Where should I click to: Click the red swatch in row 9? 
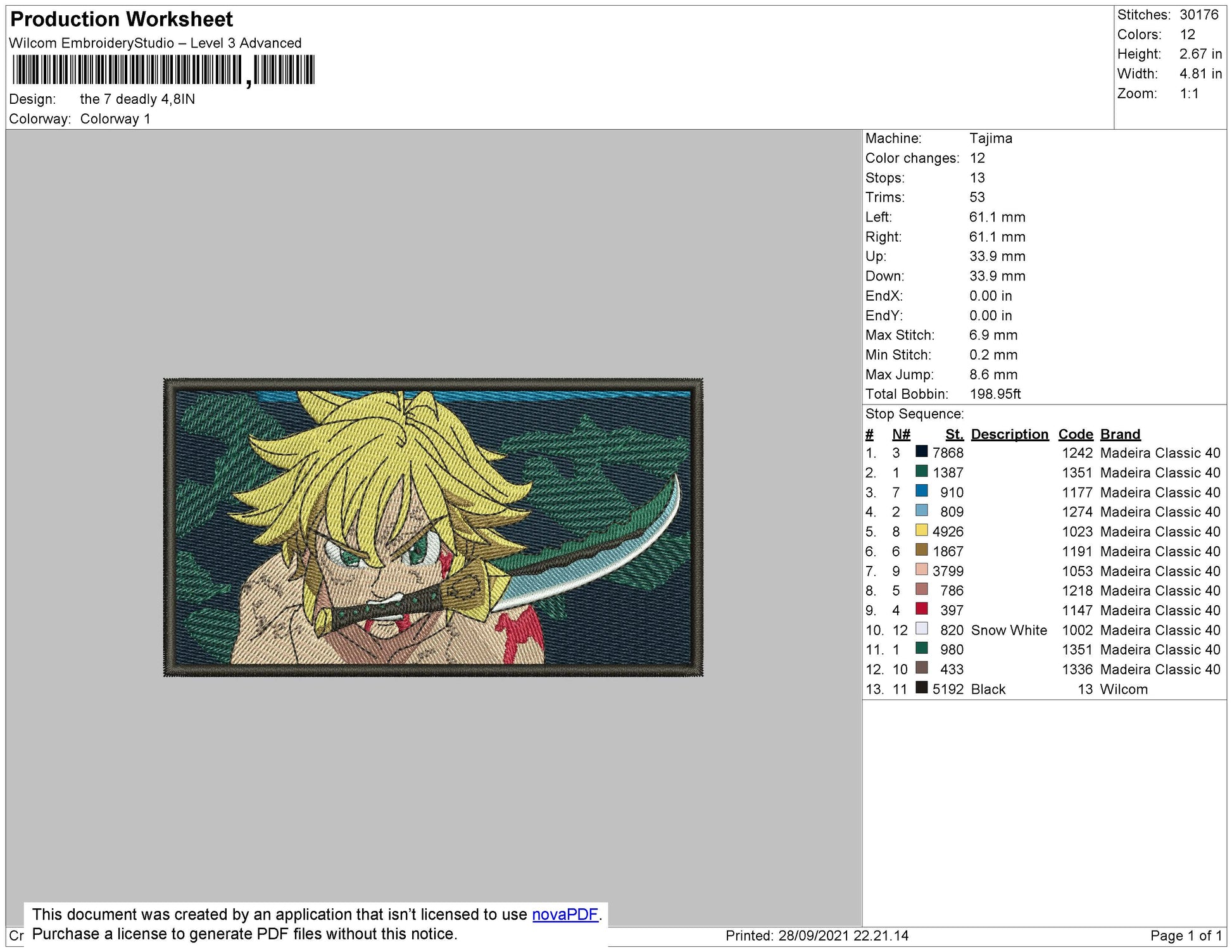coord(921,609)
